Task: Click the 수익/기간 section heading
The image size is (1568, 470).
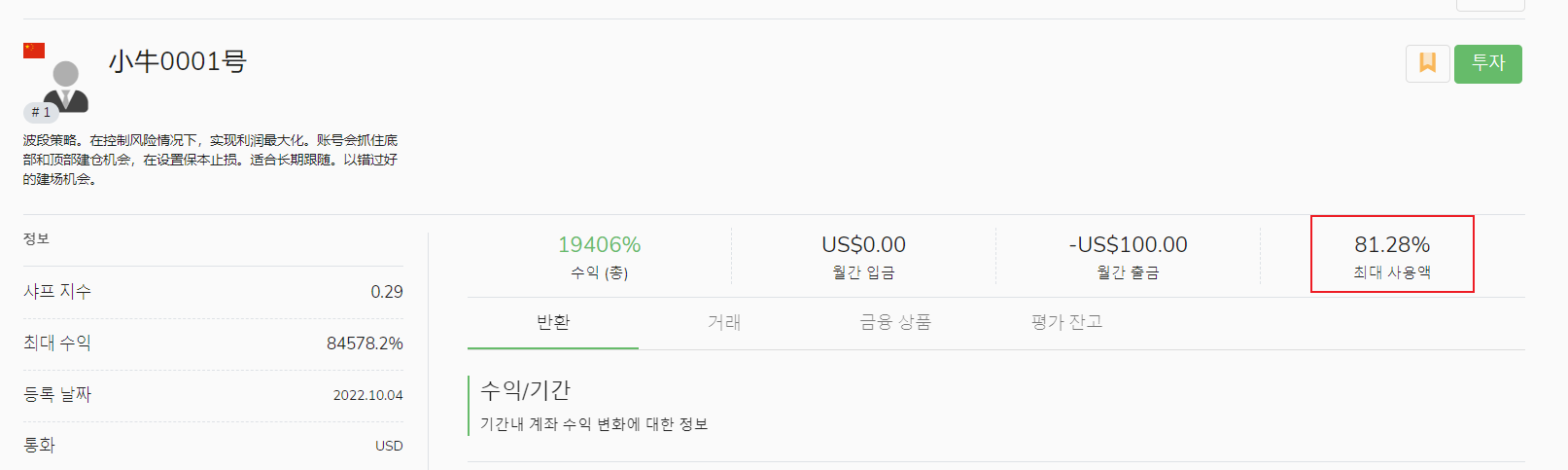Action: [525, 390]
